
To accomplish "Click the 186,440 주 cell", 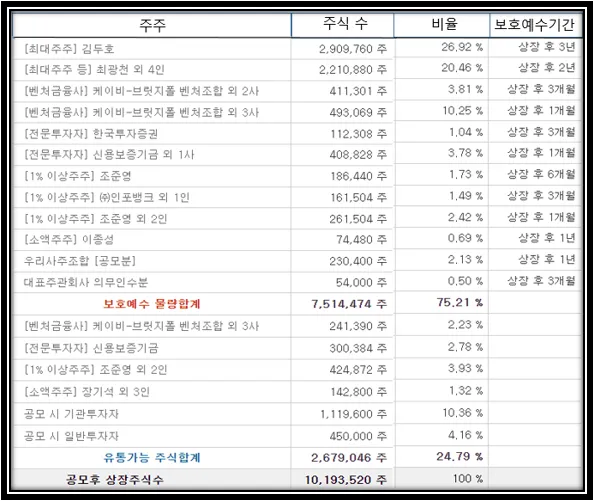I will coord(358,176).
